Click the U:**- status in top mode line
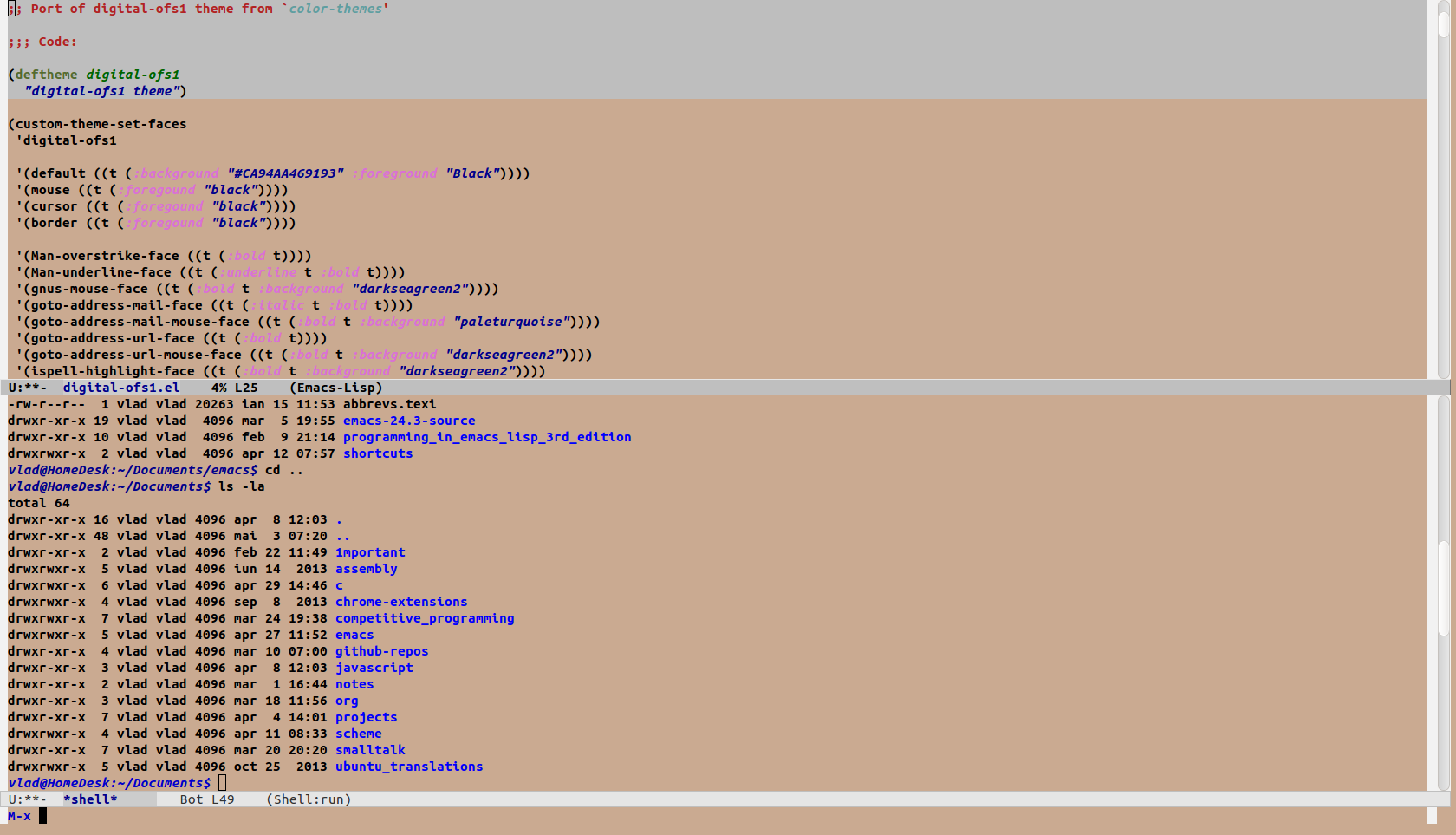The image size is (1456, 835). click(28, 388)
